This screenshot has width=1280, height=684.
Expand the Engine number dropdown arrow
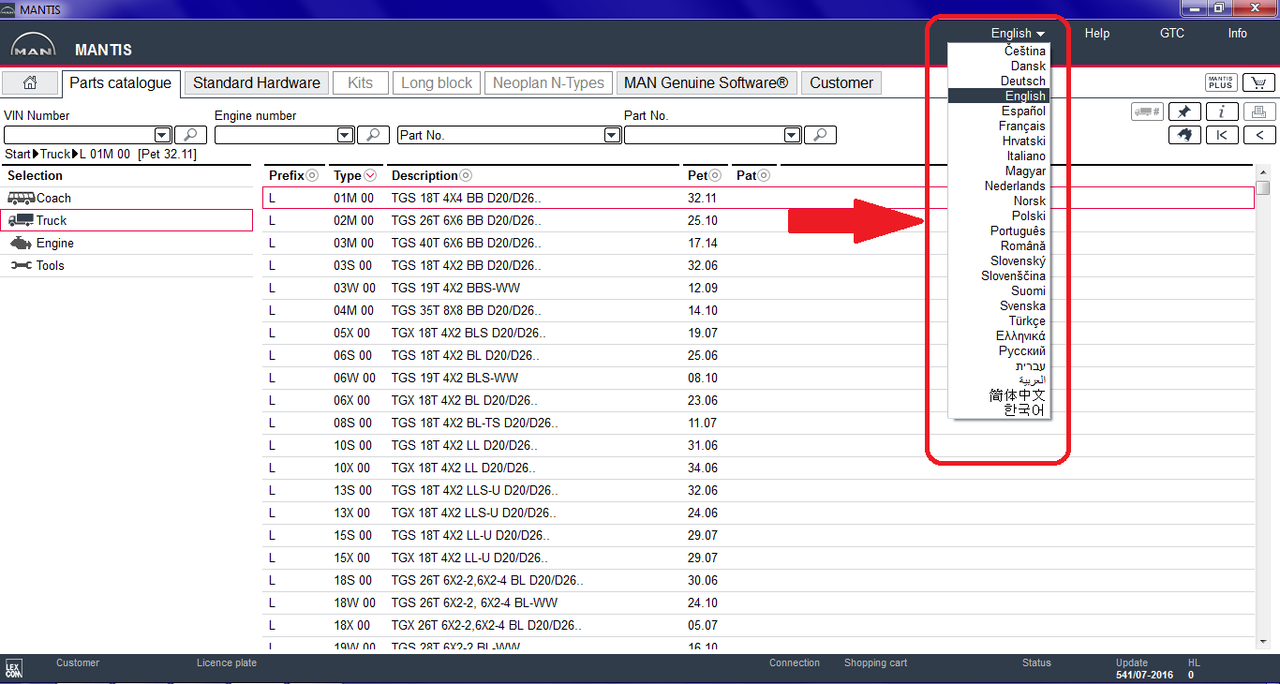[x=345, y=135]
